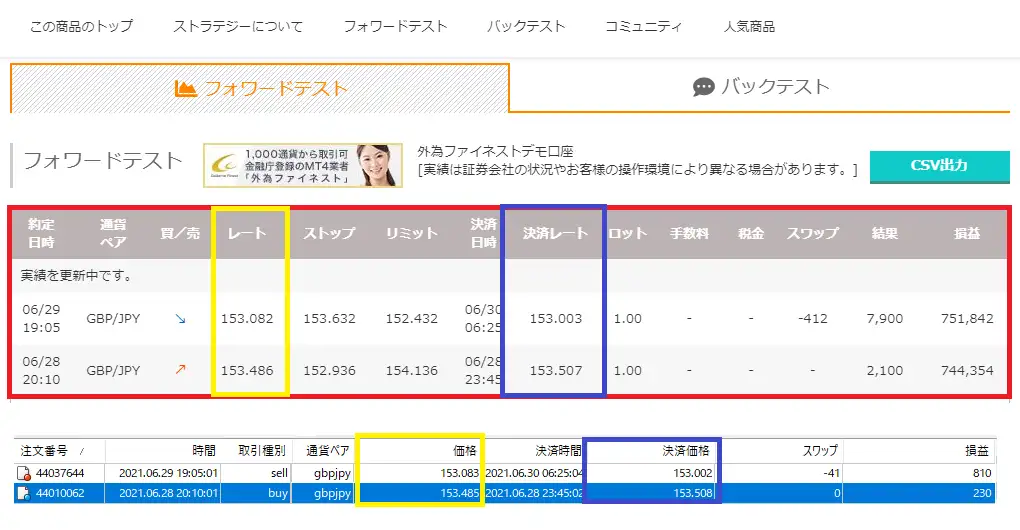Click the 時間 column header in the order list
This screenshot has width=1020, height=530.
pyautogui.click(x=203, y=451)
